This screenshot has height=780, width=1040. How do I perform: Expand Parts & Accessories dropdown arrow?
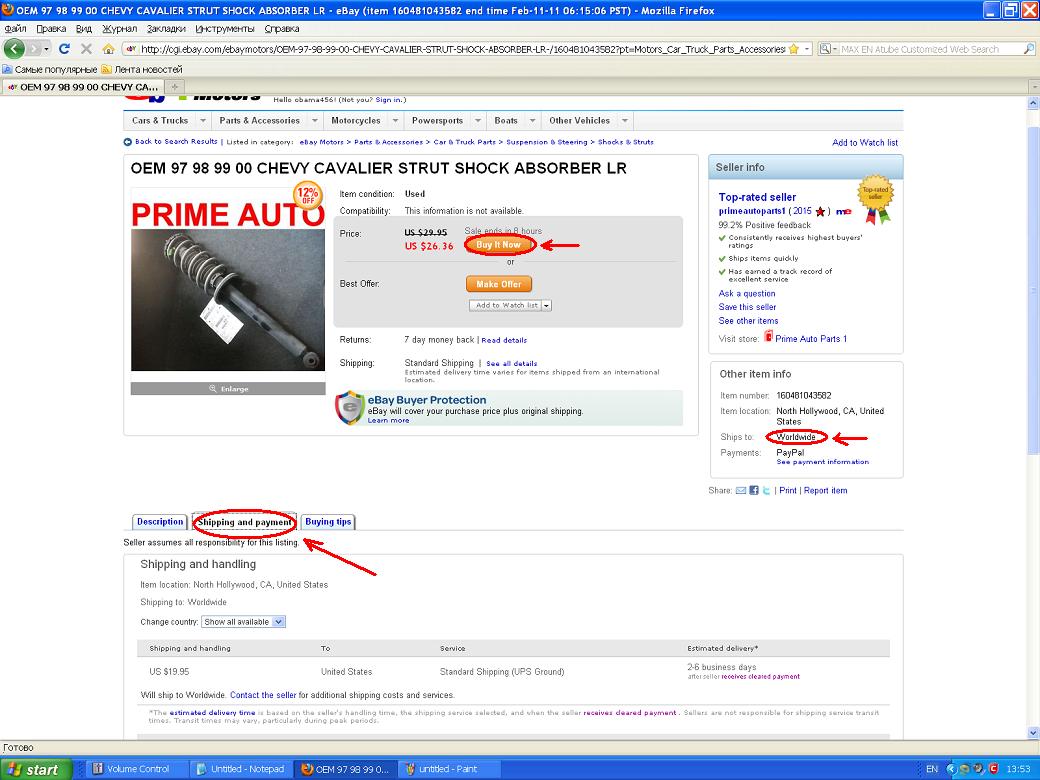click(x=315, y=121)
